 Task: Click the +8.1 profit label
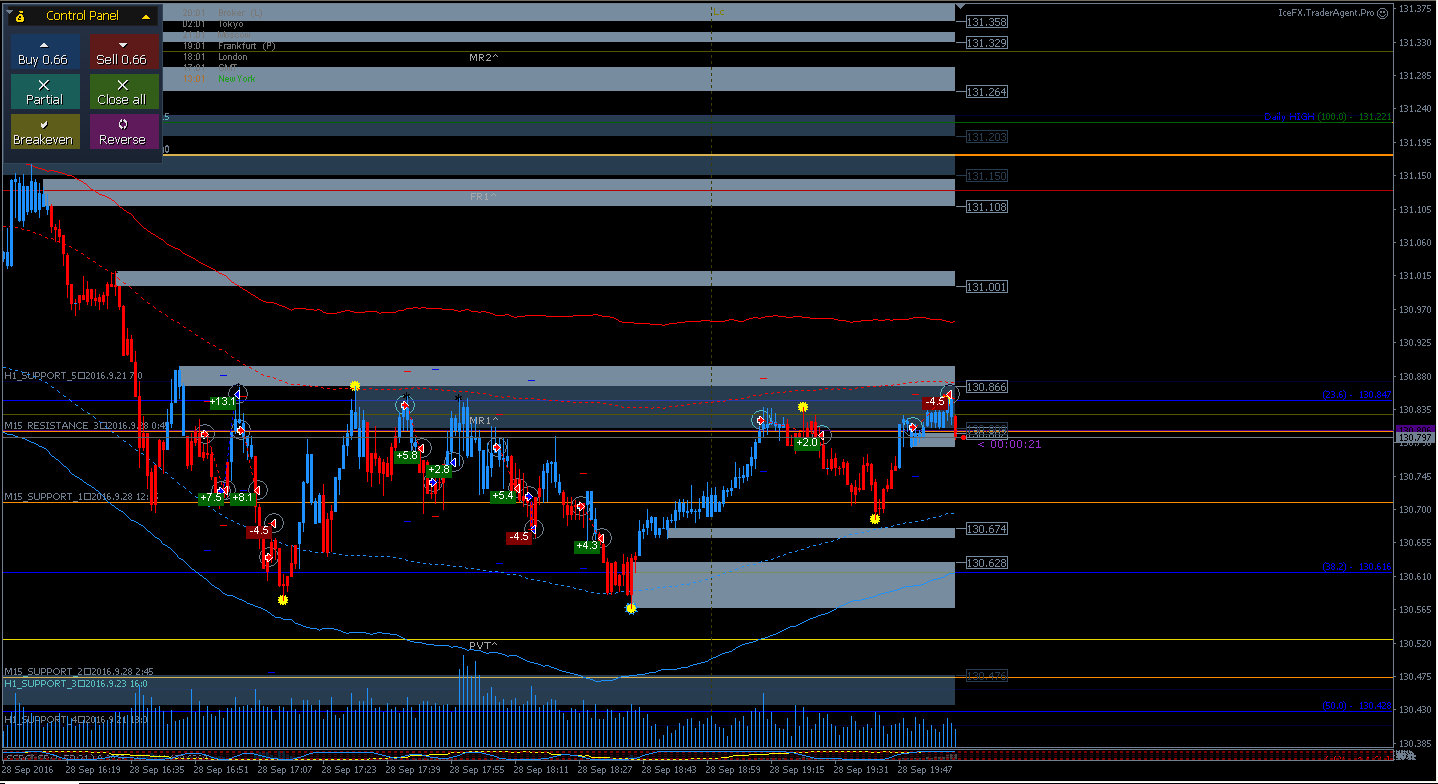[x=241, y=498]
